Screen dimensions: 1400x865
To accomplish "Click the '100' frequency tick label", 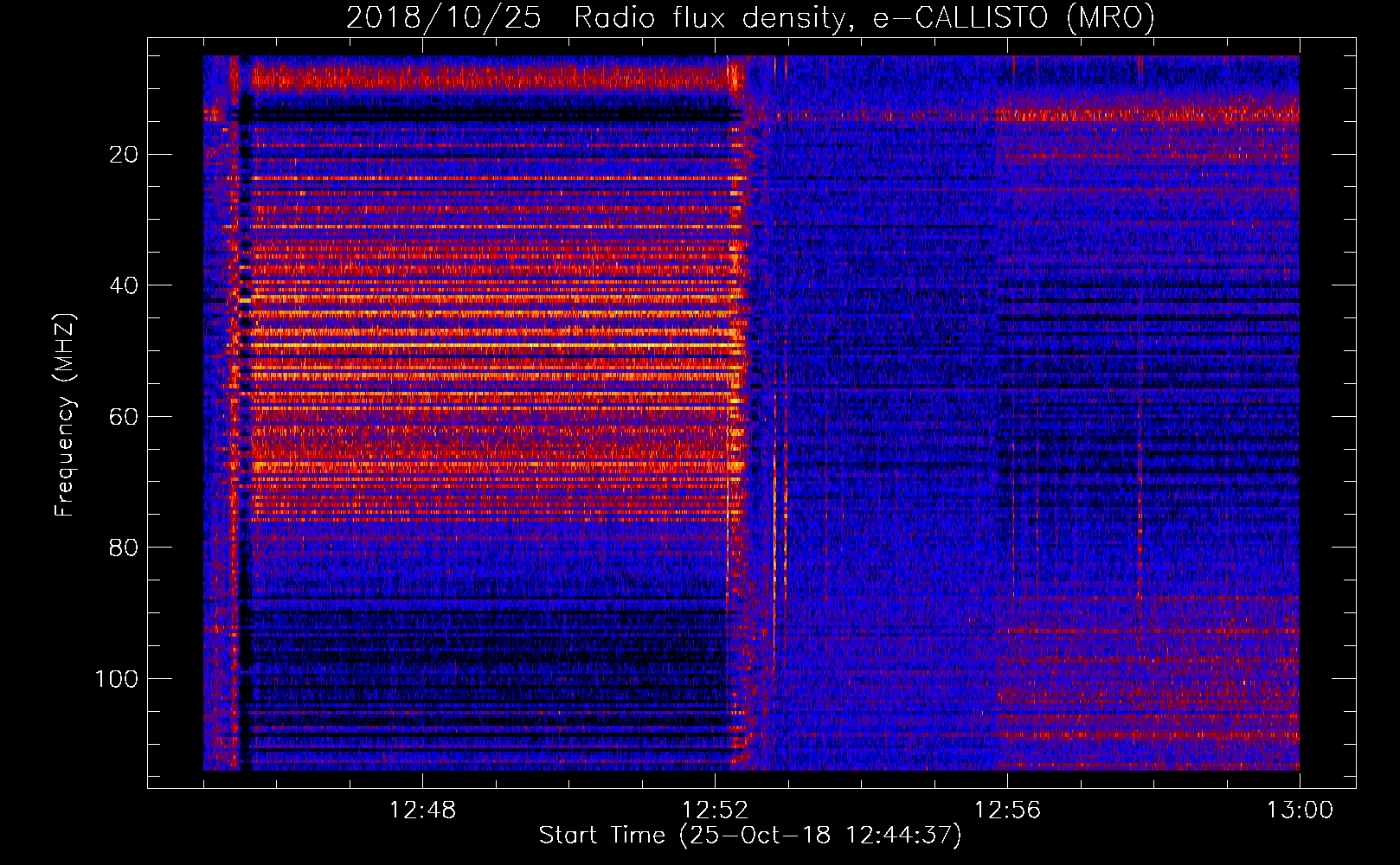I will (x=116, y=679).
